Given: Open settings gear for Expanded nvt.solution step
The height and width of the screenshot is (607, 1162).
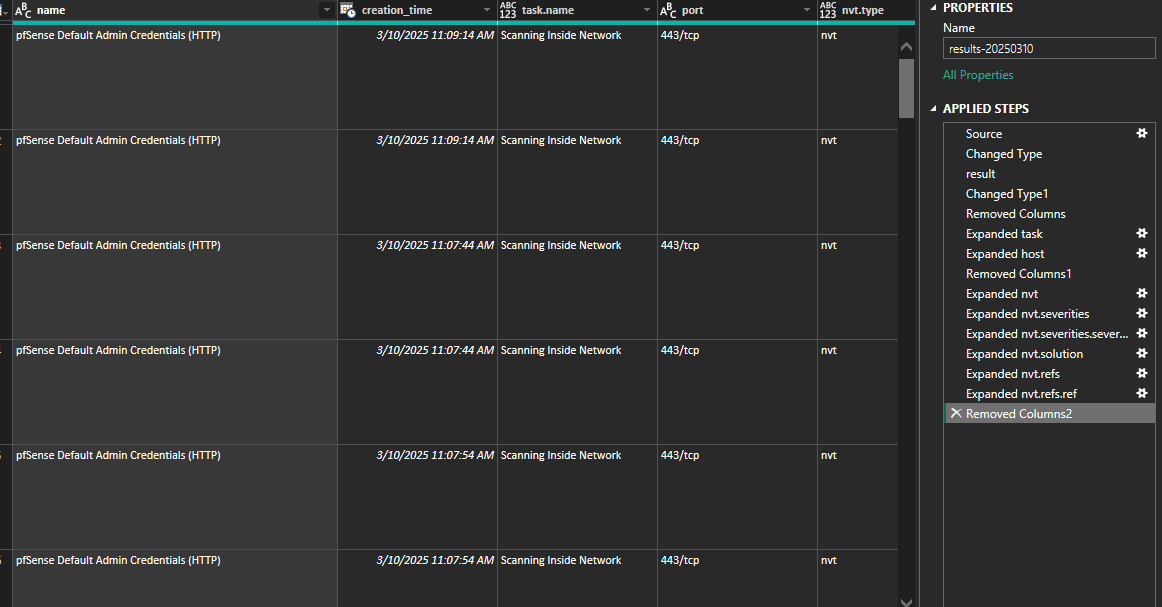Looking at the screenshot, I should click(x=1142, y=354).
